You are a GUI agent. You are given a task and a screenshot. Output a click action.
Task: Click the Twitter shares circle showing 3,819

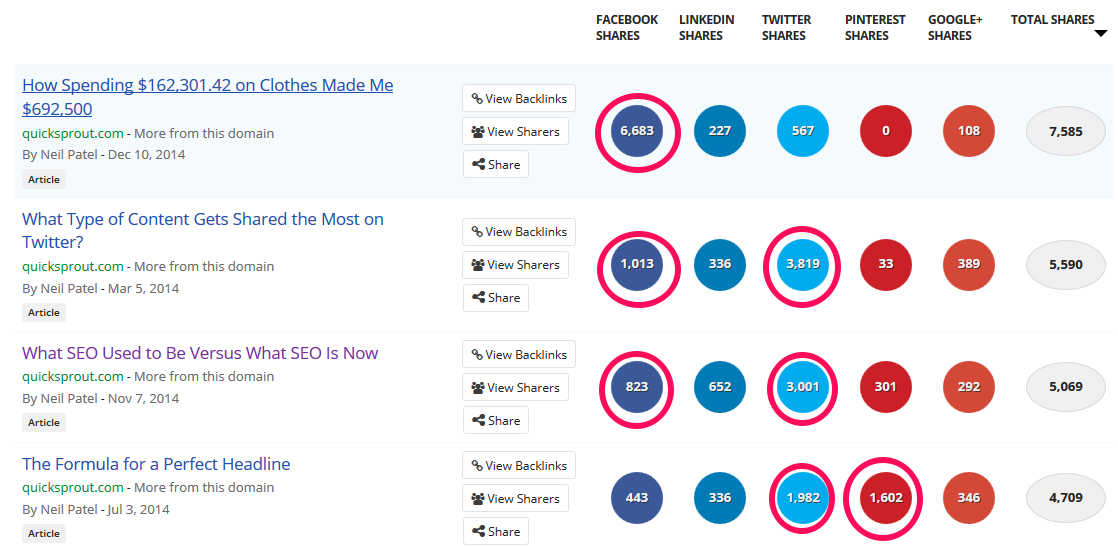pyautogui.click(x=803, y=265)
